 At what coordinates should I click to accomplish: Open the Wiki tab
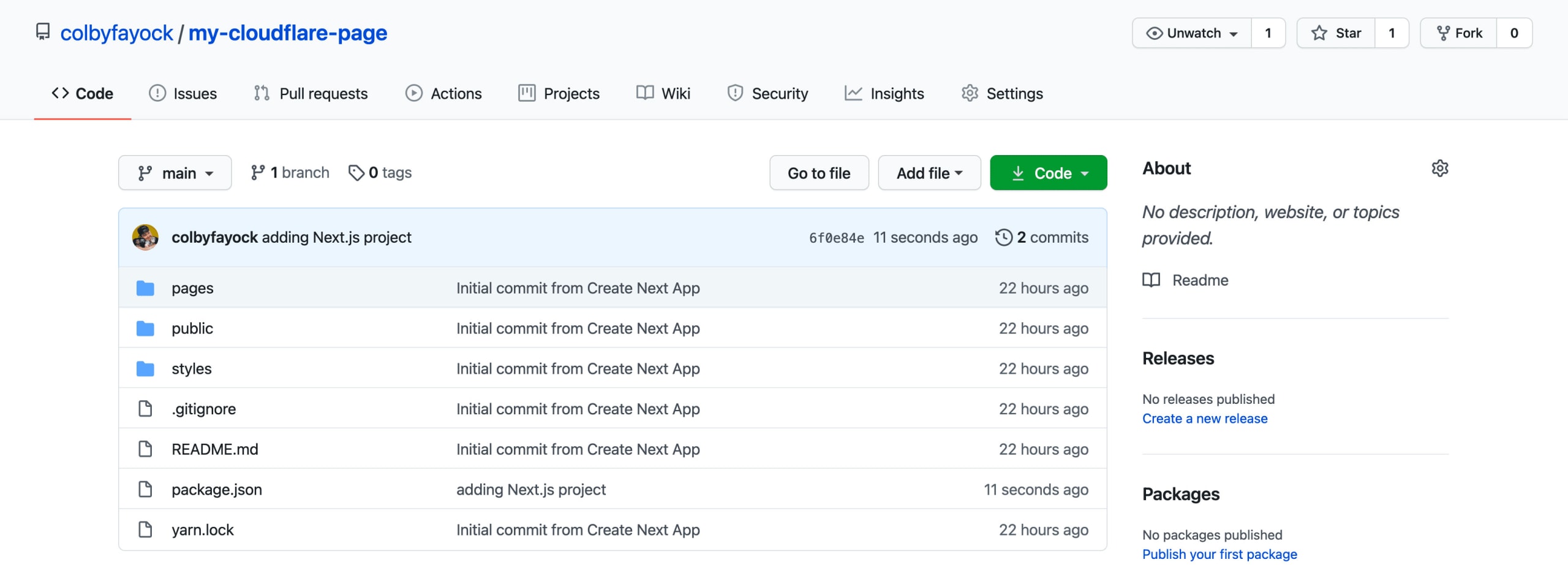(x=663, y=93)
